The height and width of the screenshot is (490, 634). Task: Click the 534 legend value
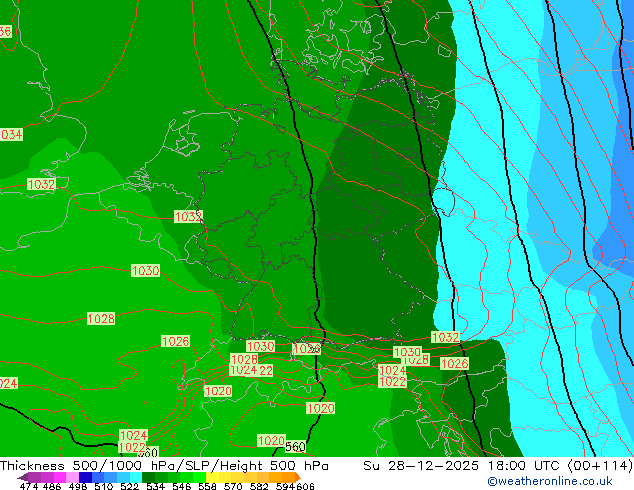point(155,486)
